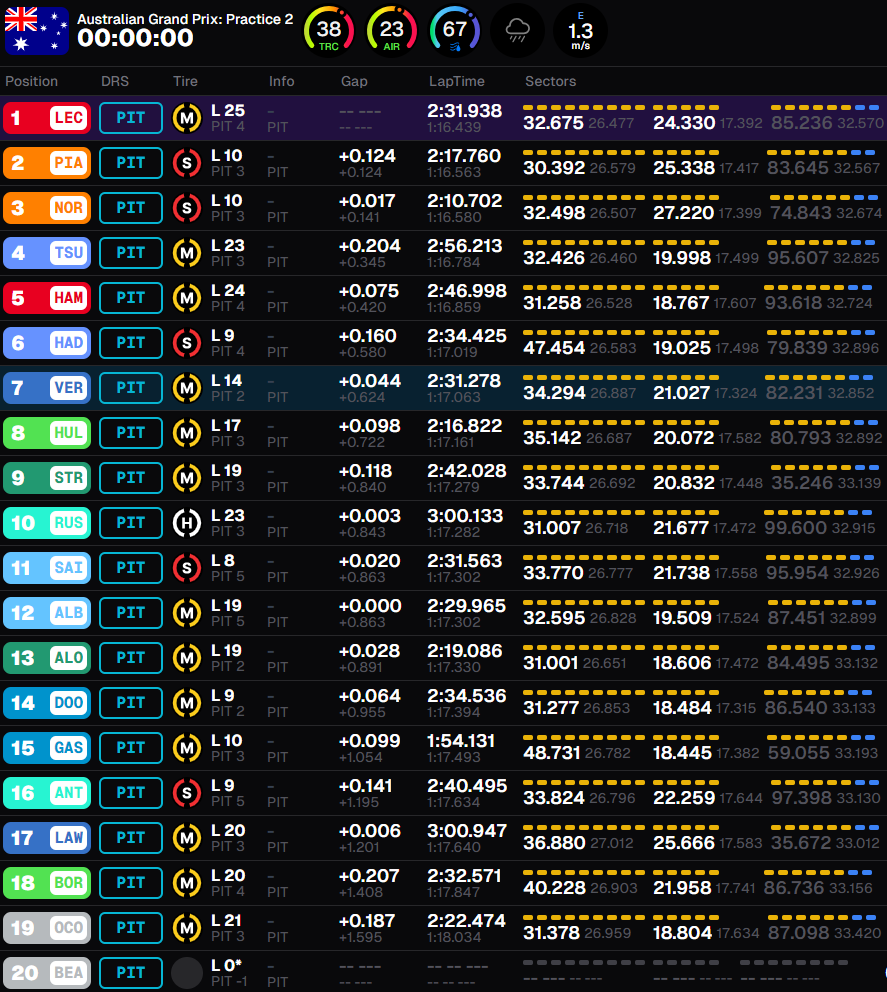Click the track temperature gauge showing 38
The width and height of the screenshot is (887, 992).
[328, 30]
